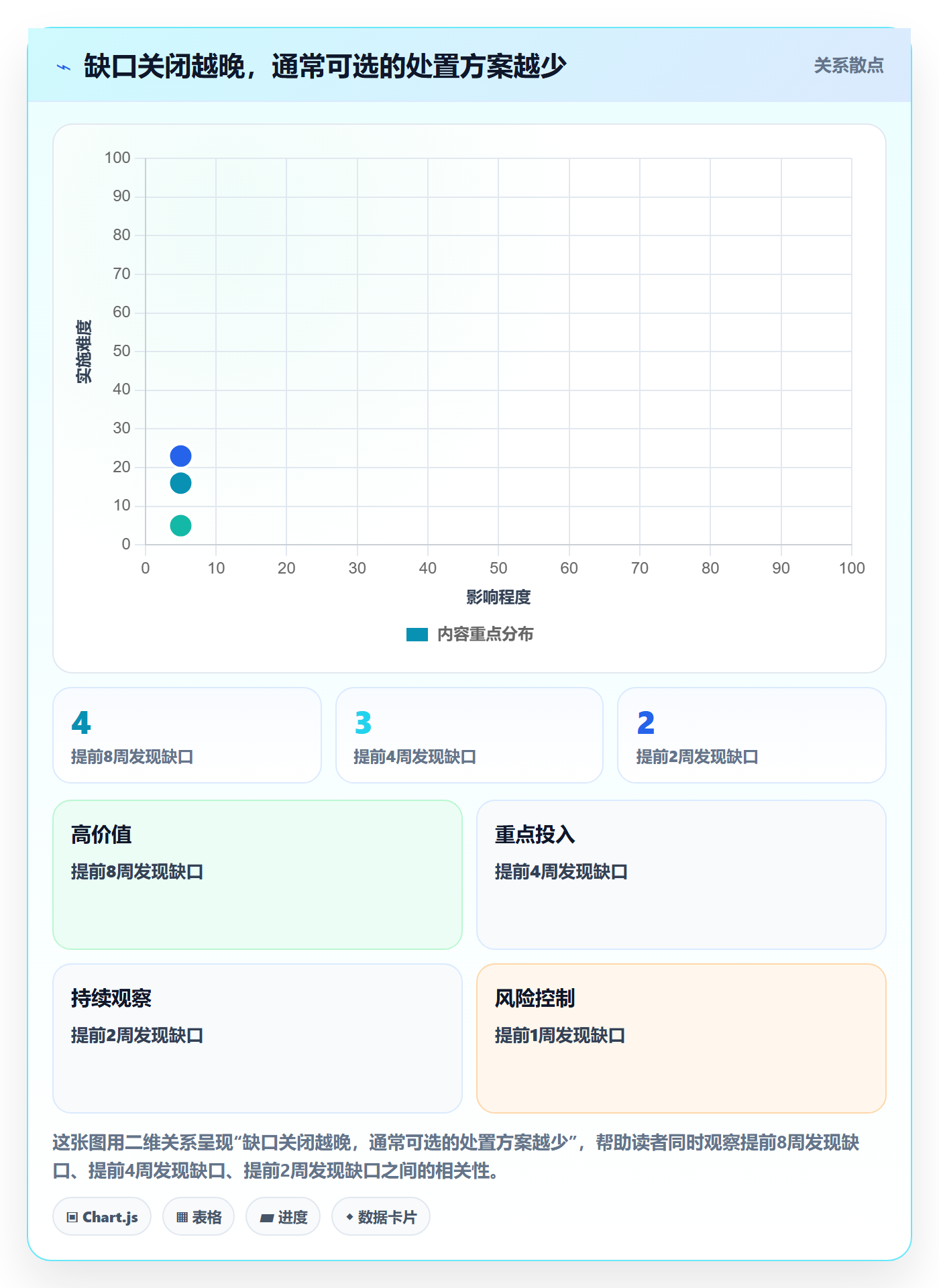Click x-axis tick label 50
Viewport: 939px width, 1288px height.
(498, 568)
